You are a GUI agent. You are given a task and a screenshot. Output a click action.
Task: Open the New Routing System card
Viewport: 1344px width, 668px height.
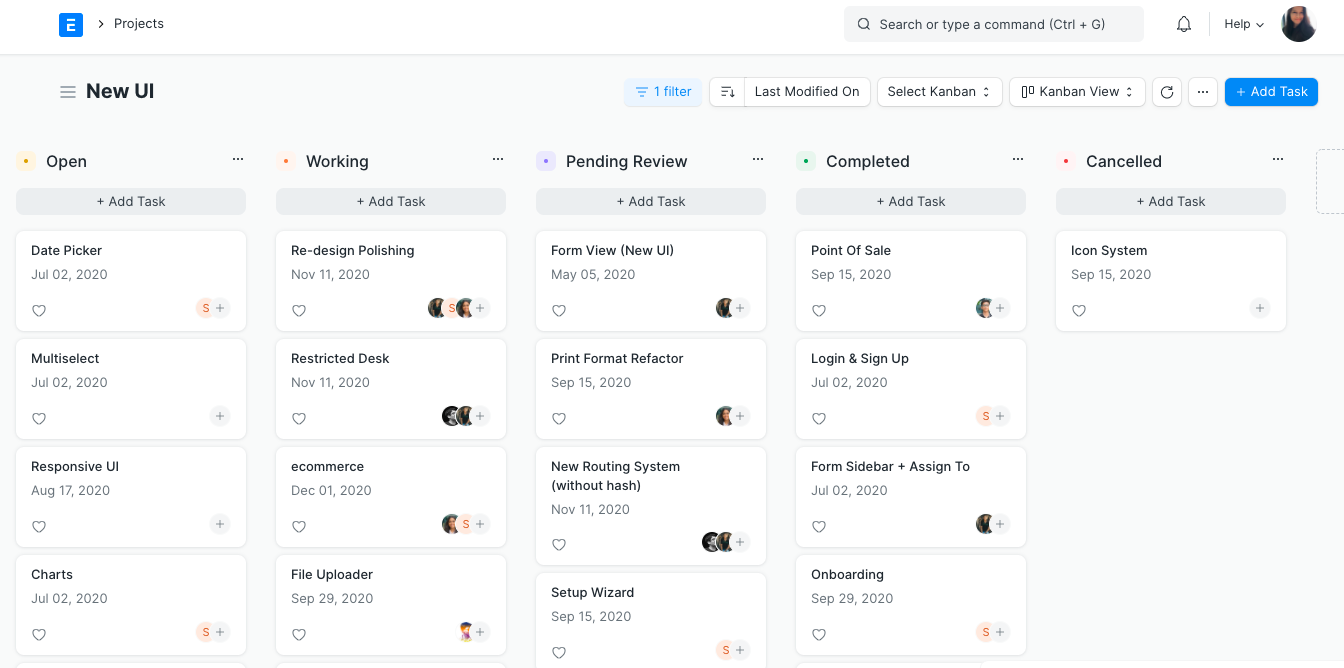coord(651,505)
